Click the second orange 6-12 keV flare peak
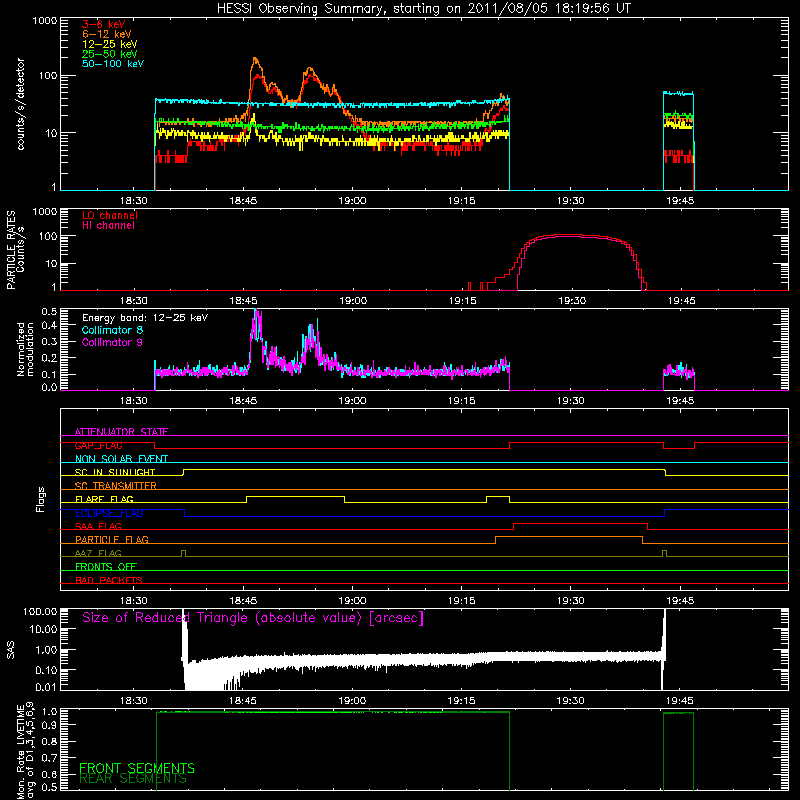Image resolution: width=800 pixels, height=800 pixels. (310, 69)
